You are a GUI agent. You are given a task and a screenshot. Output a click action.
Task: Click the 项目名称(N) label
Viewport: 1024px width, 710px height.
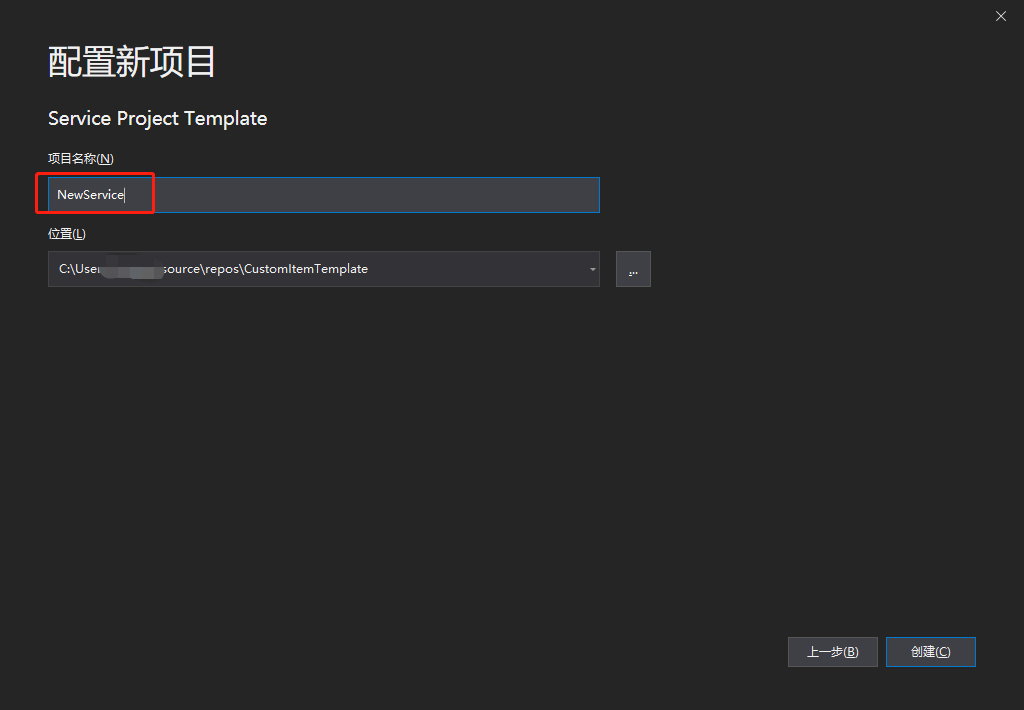click(x=80, y=158)
